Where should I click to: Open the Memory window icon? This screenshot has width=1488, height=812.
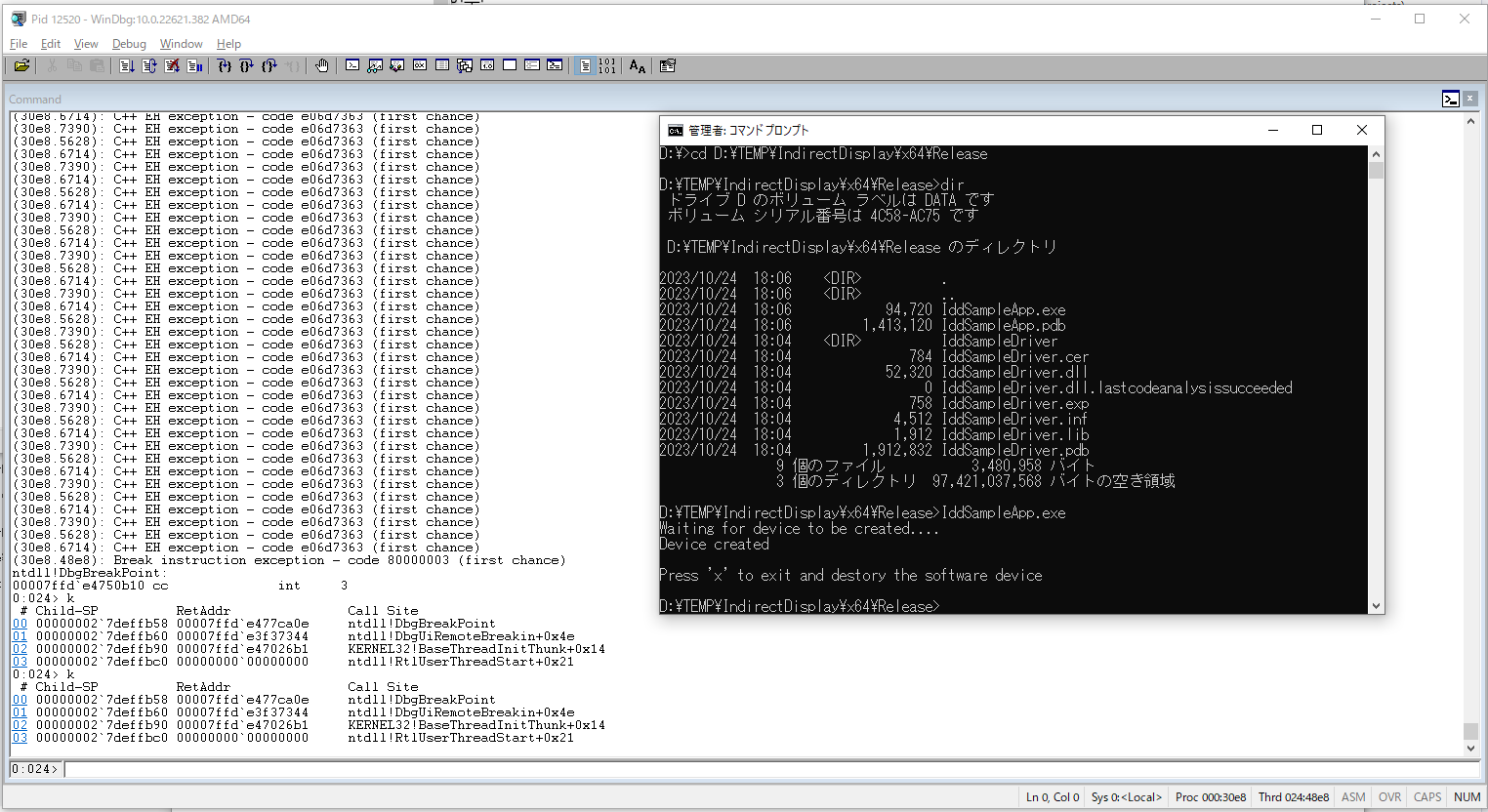tap(442, 65)
